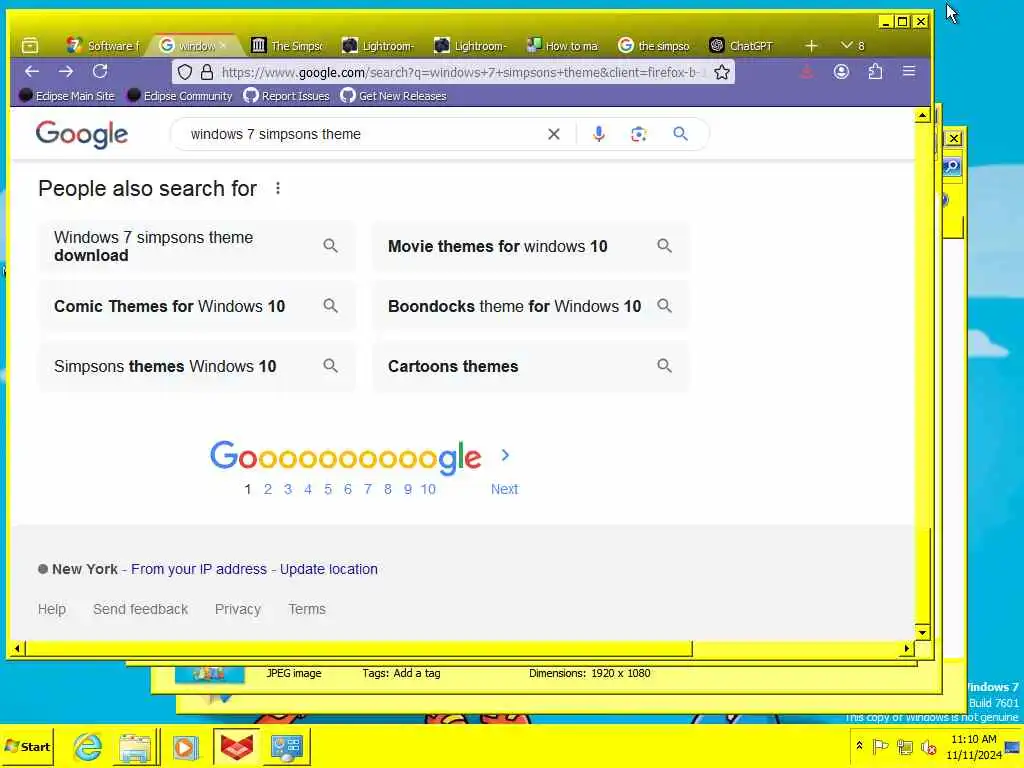Open the extensions puzzle icon
Screen dimensions: 1024x768
(x=875, y=72)
